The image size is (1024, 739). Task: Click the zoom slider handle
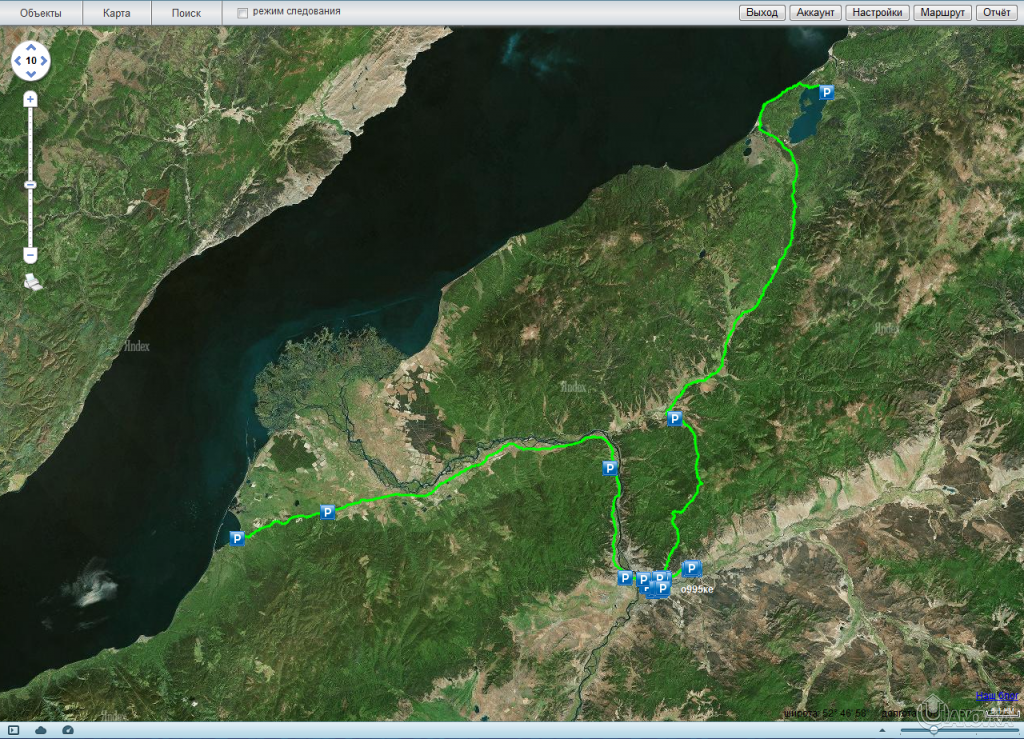point(30,184)
